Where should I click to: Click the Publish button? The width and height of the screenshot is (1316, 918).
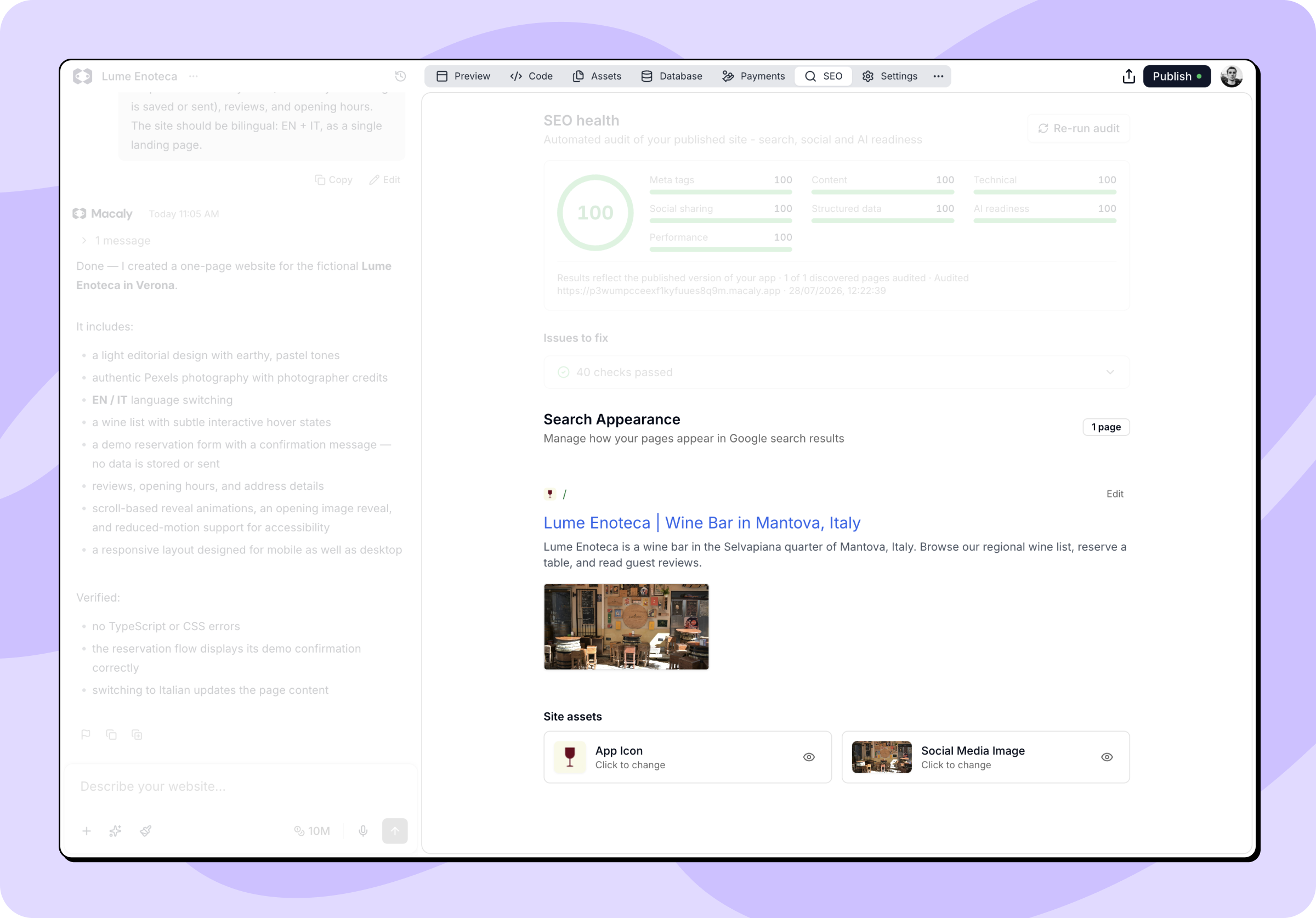click(1177, 76)
